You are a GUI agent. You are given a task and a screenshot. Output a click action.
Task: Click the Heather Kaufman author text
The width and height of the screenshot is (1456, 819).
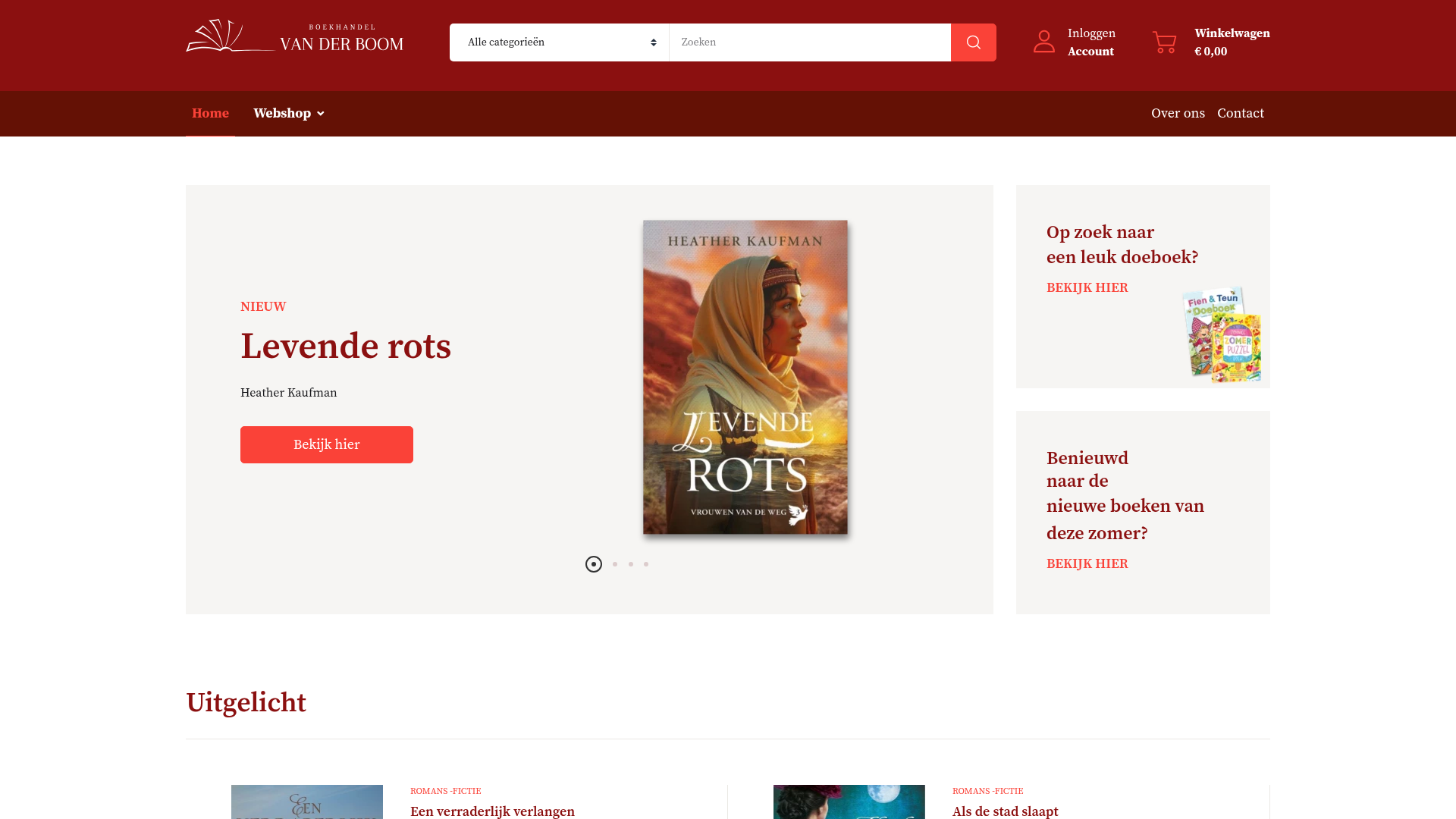289,393
